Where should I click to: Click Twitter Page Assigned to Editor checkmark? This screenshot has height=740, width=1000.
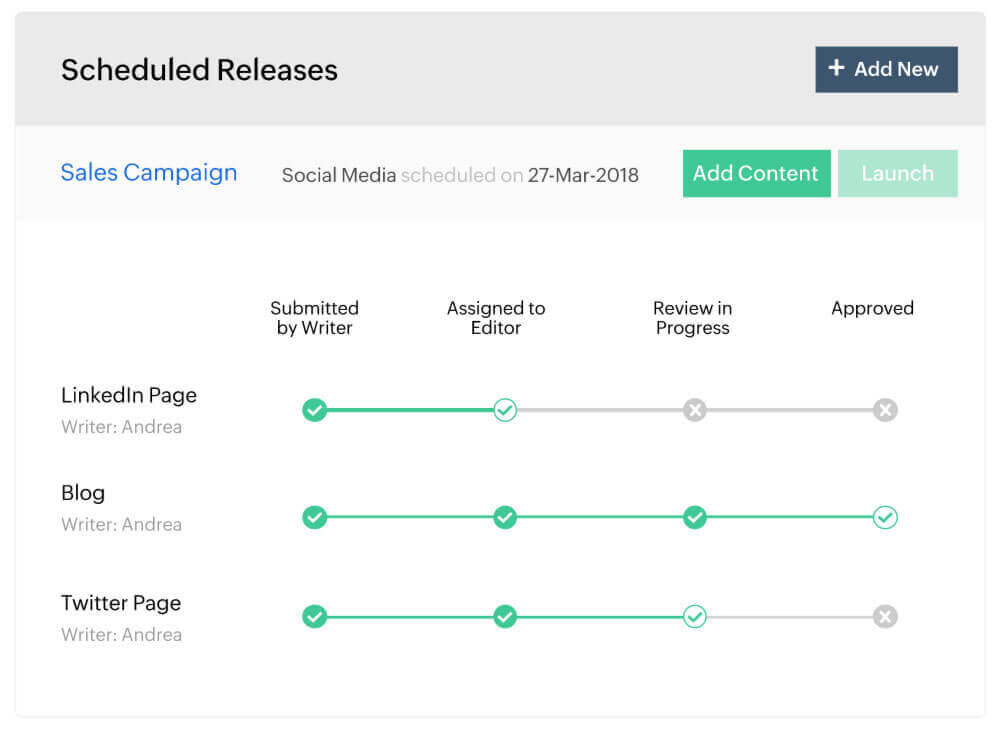point(505,617)
